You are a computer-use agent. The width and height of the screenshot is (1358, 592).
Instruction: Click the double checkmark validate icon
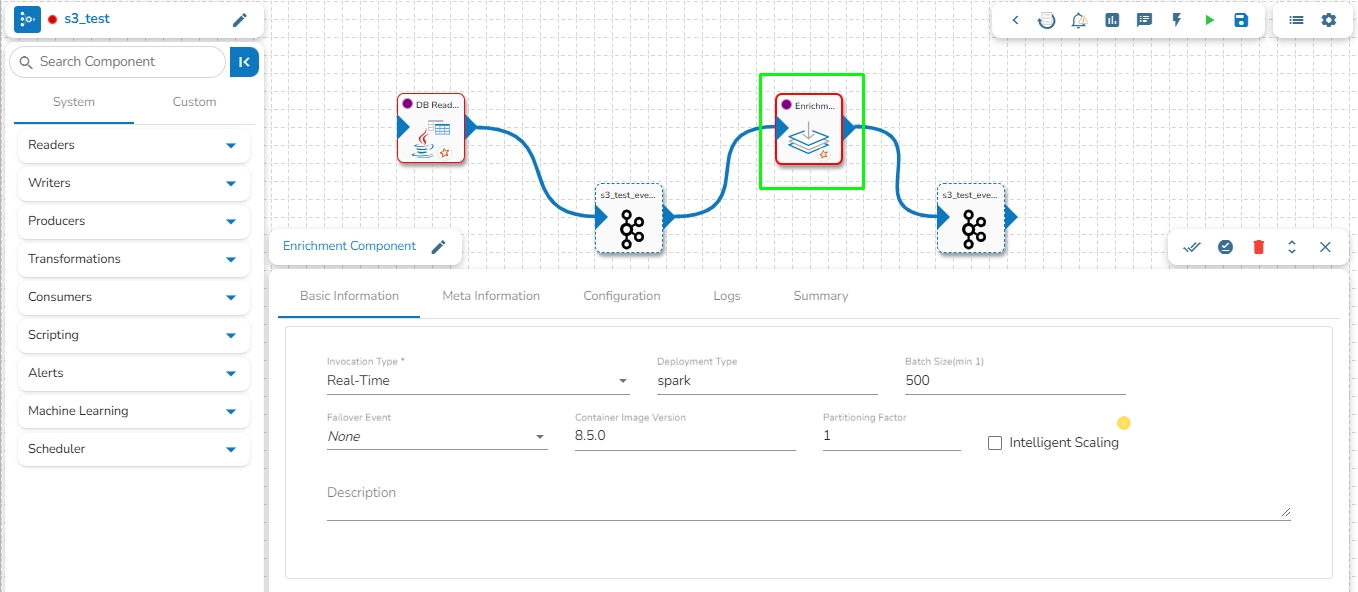click(x=1192, y=247)
